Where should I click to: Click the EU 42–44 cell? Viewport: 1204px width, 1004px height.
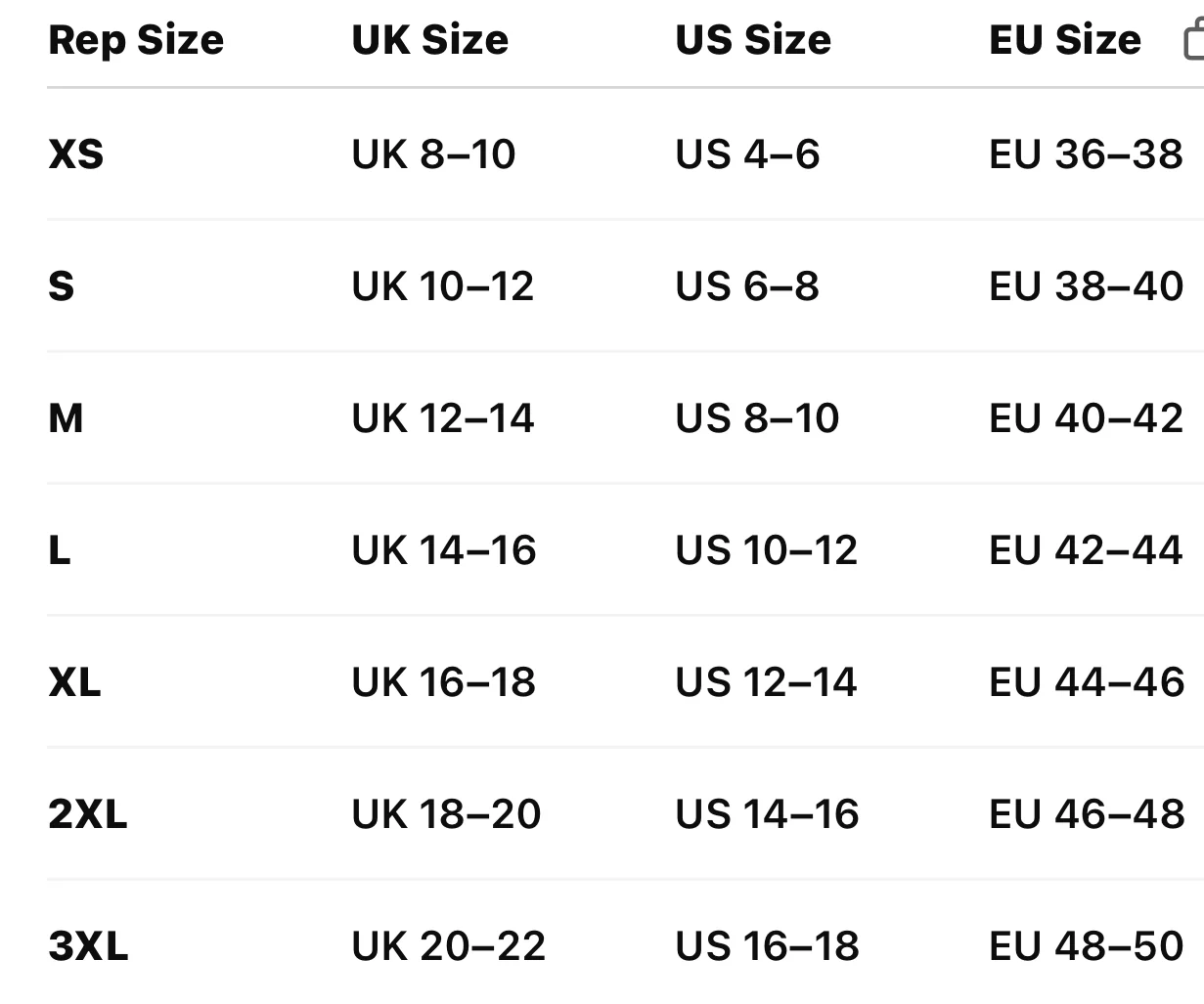(1086, 550)
